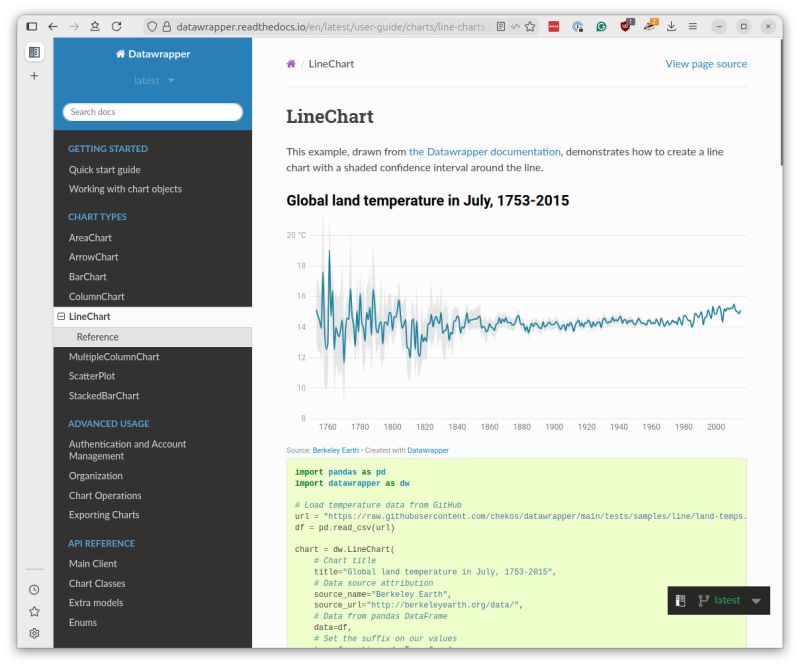Click the API REFERENCE section caption
The height and width of the screenshot is (667, 800).
pyautogui.click(x=102, y=544)
